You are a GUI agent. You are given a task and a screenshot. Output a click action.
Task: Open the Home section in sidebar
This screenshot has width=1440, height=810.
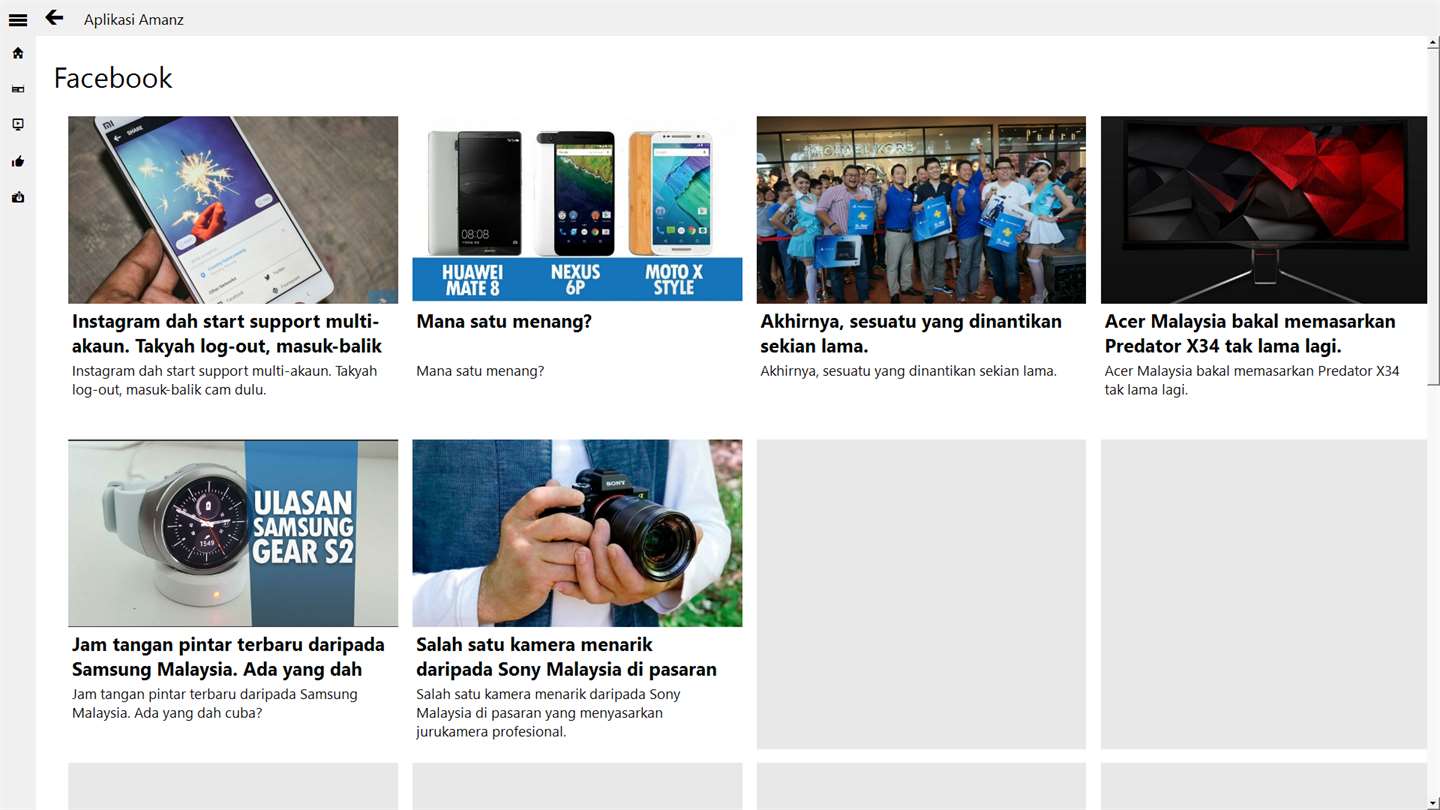click(x=18, y=53)
